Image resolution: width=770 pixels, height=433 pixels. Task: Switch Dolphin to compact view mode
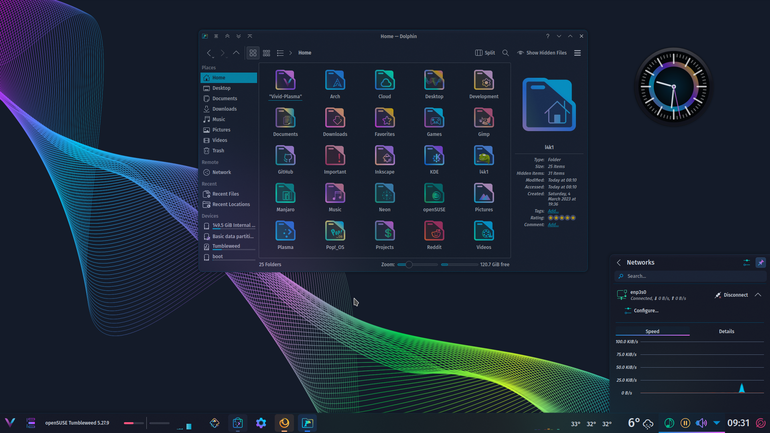pyautogui.click(x=267, y=53)
